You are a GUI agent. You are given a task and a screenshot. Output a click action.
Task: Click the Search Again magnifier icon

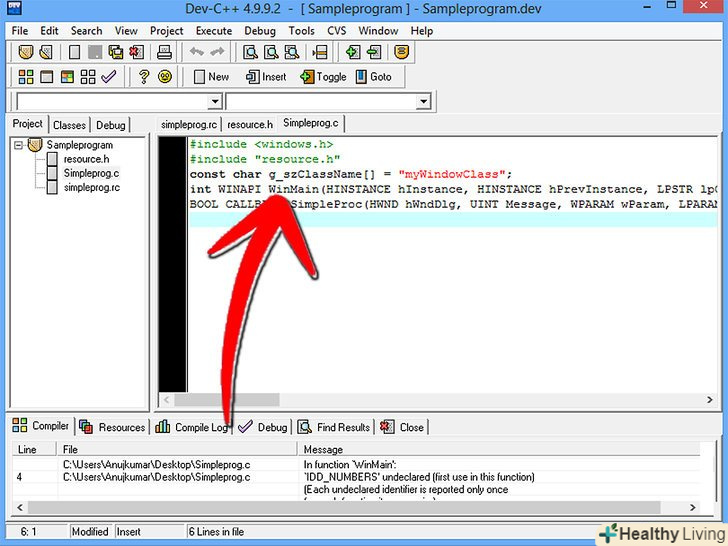[x=292, y=52]
